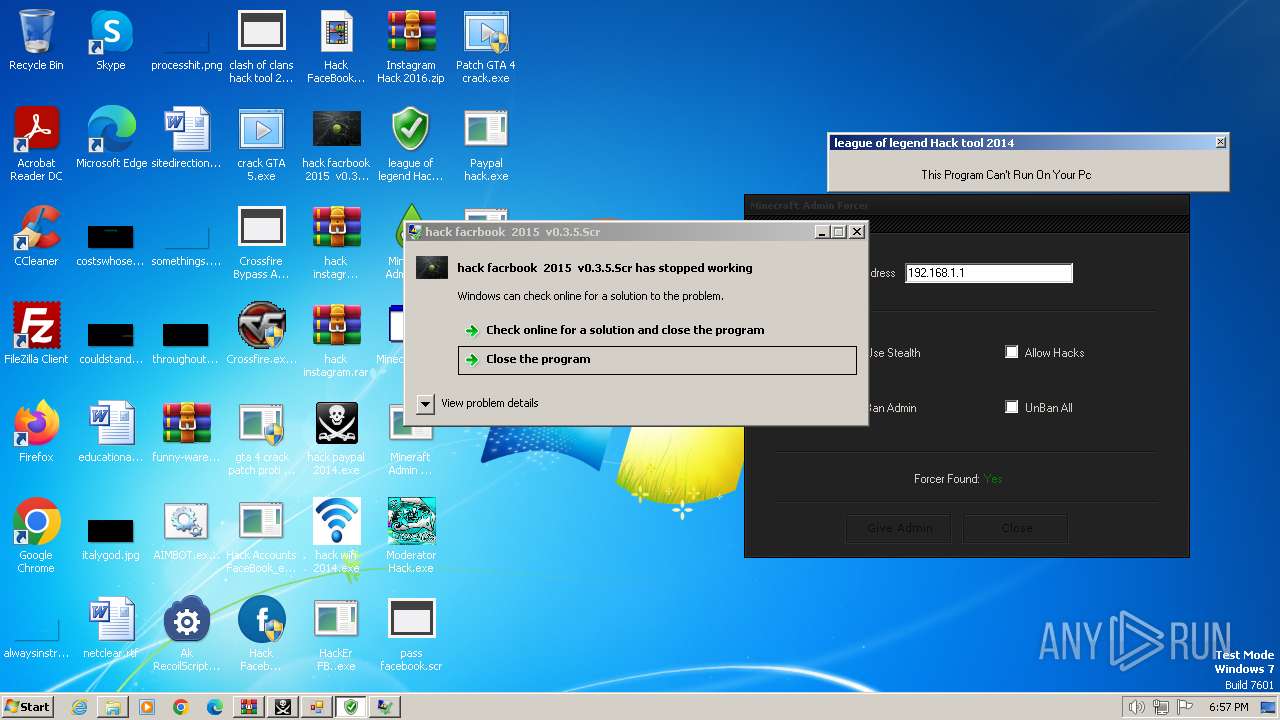Switch to skull-icon taskbar program
Screen dimensions: 1280x720
(x=283, y=707)
